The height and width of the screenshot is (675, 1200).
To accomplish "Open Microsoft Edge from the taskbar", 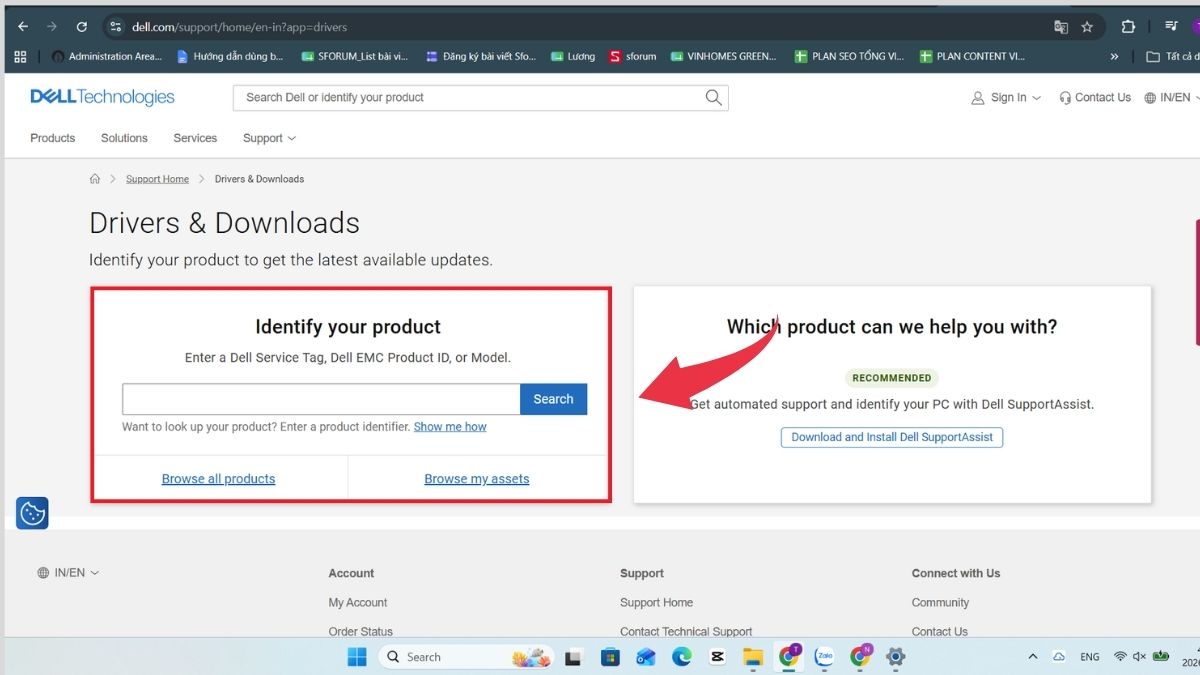I will coord(682,657).
